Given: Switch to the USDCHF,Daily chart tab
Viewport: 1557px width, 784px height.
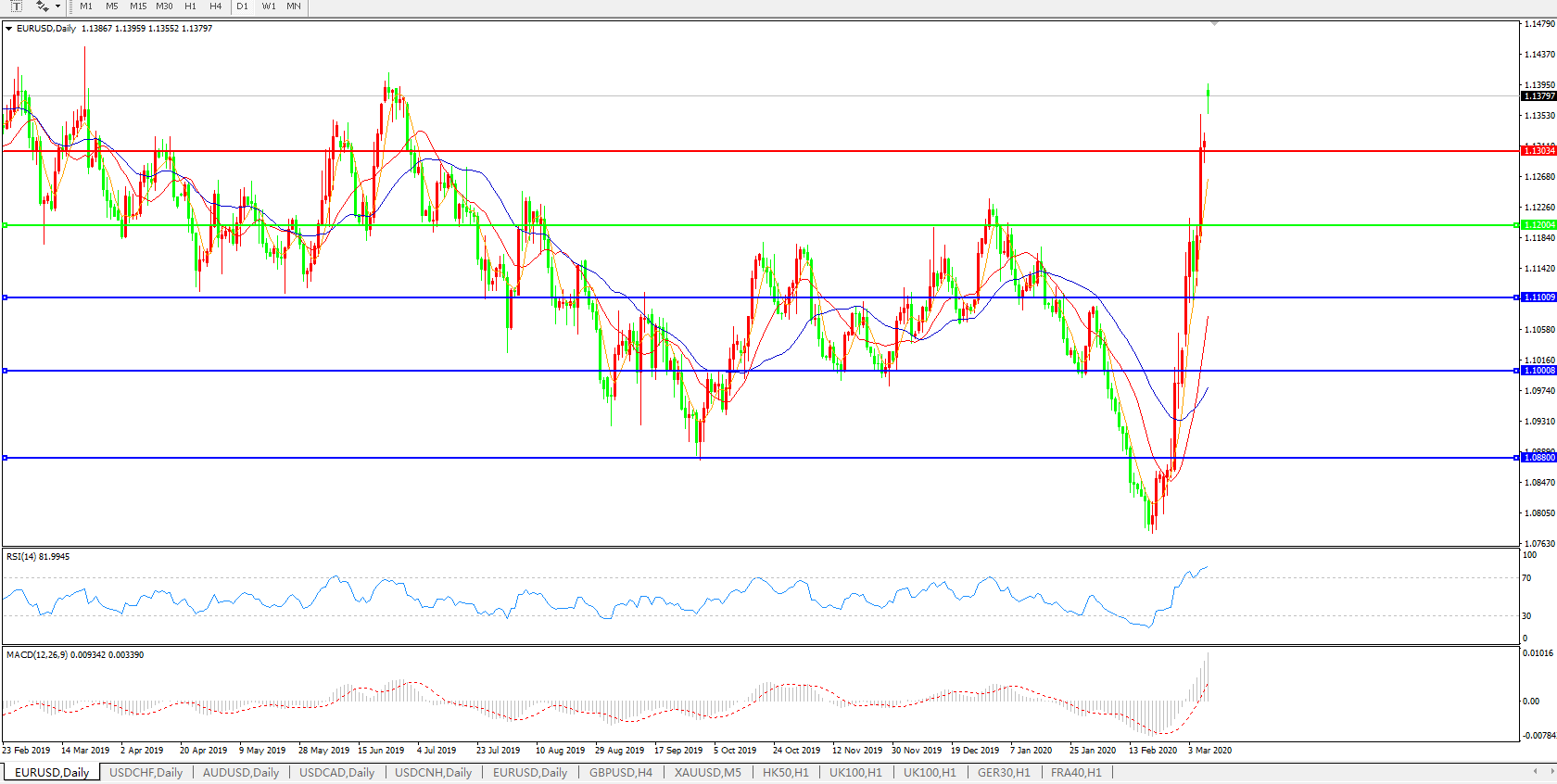Looking at the screenshot, I should click(x=146, y=772).
